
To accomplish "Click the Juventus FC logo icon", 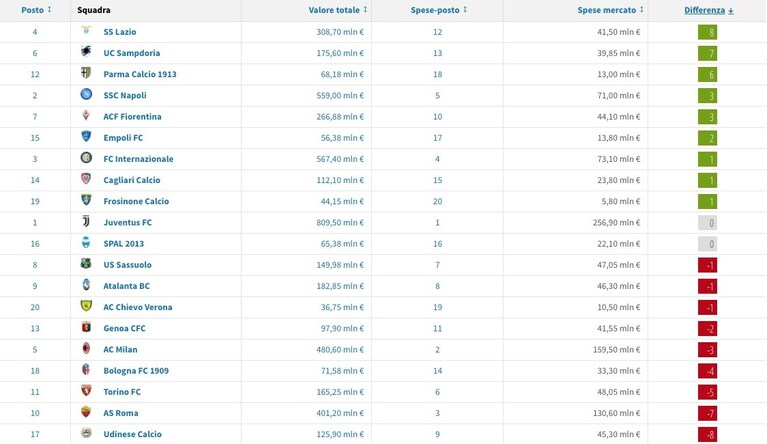I will click(x=86, y=222).
